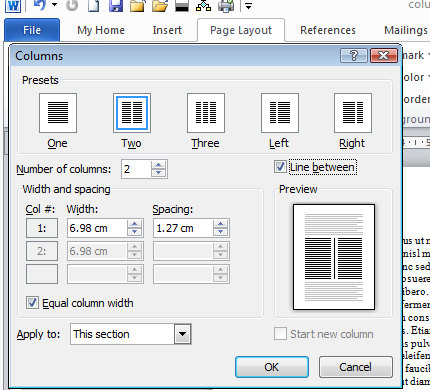
Task: Choose the Right column preset
Action: pos(353,113)
